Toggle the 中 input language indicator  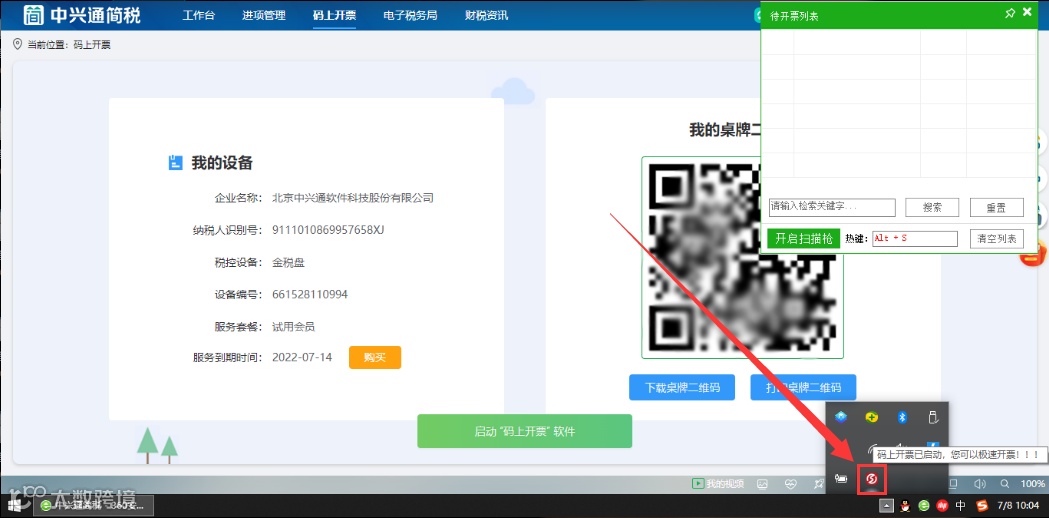tap(961, 505)
